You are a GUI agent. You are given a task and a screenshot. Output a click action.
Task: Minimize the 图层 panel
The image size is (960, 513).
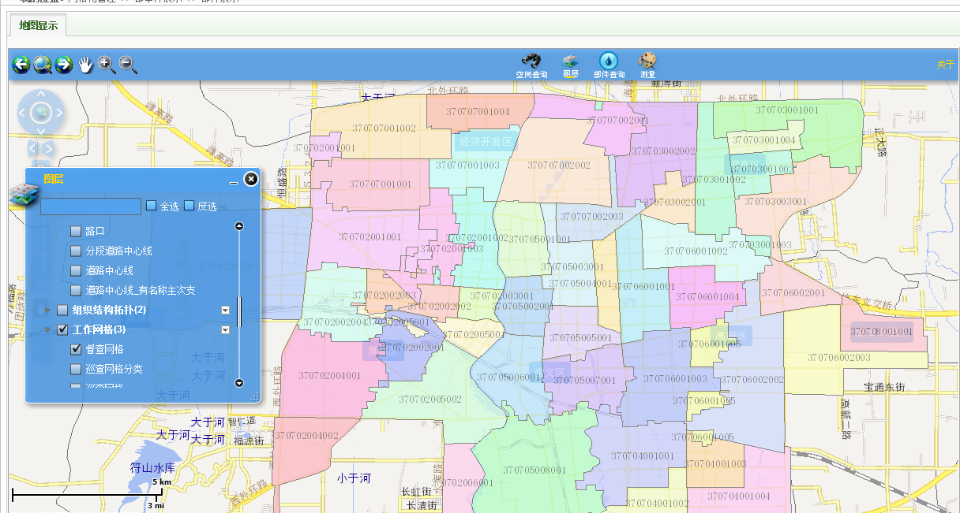pos(233,182)
